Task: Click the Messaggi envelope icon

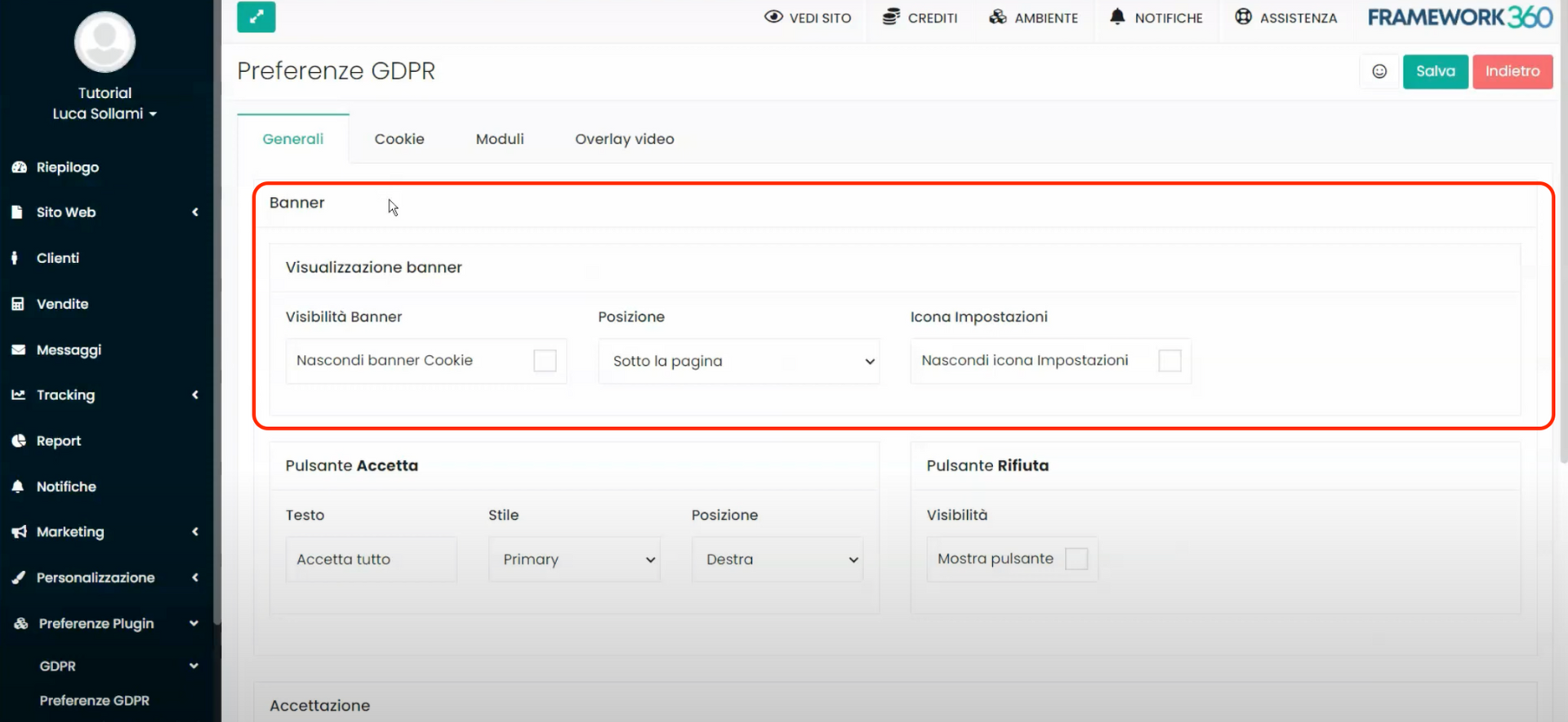Action: click(x=18, y=350)
